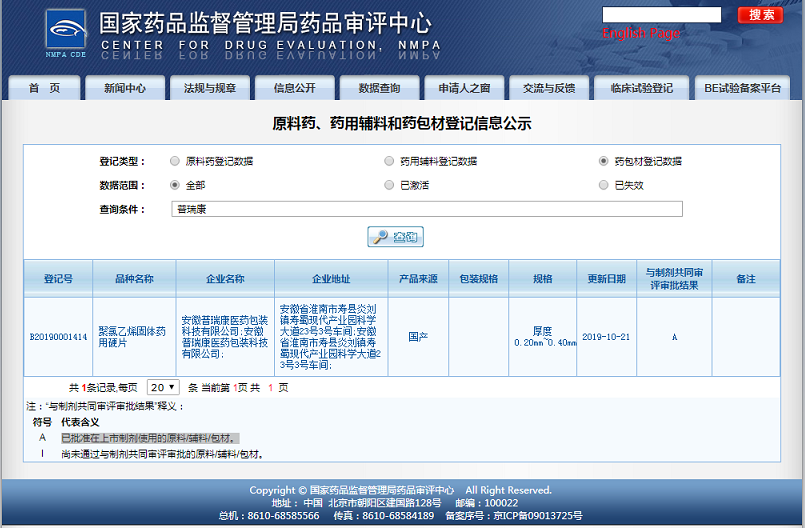Viewport: 805px width, 528px height.
Task: Click the update date 2019-10-21
Action: pyautogui.click(x=606, y=337)
